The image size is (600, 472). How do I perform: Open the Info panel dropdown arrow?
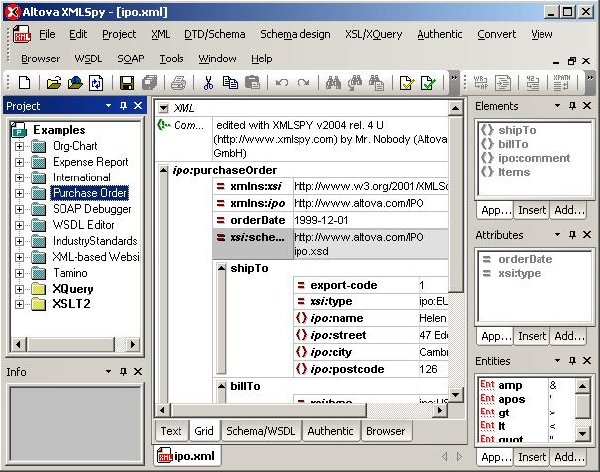108,371
